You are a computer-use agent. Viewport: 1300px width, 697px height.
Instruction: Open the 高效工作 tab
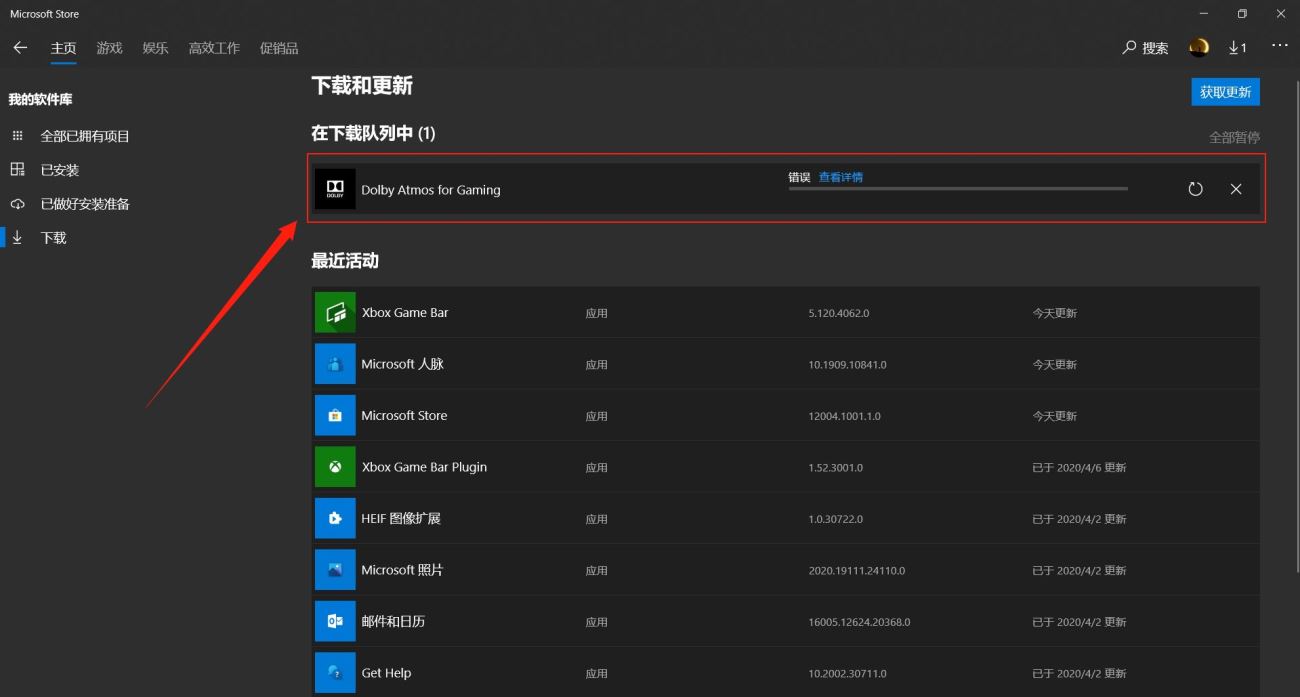pyautogui.click(x=214, y=48)
